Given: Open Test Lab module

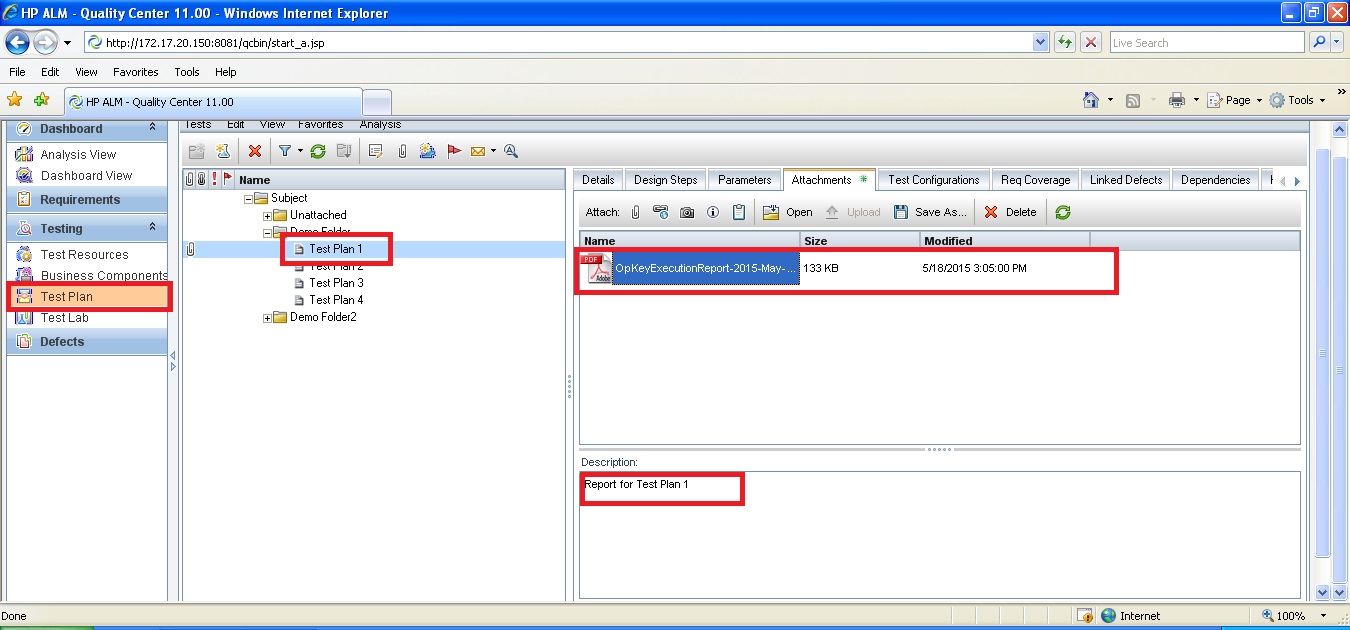Looking at the screenshot, I should pos(64,318).
